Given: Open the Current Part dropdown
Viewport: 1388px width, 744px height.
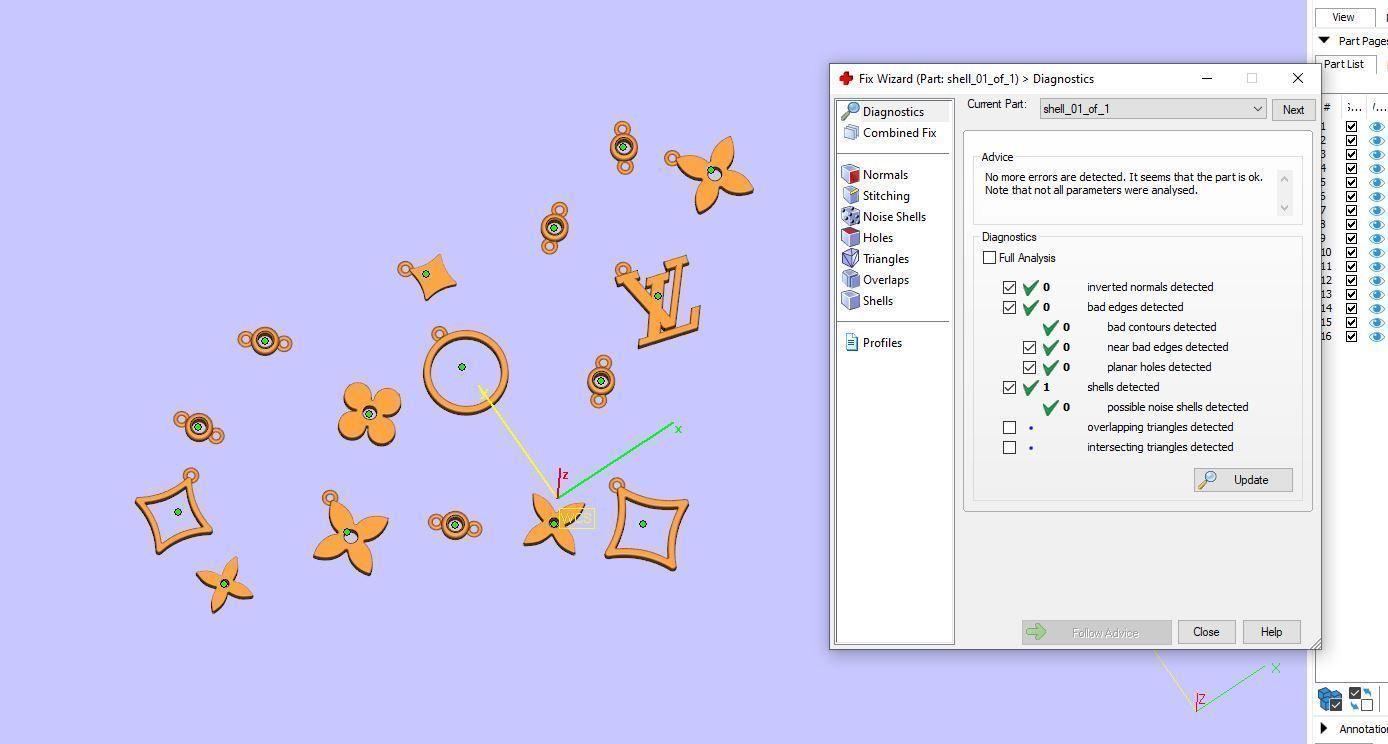Looking at the screenshot, I should pyautogui.click(x=1153, y=109).
